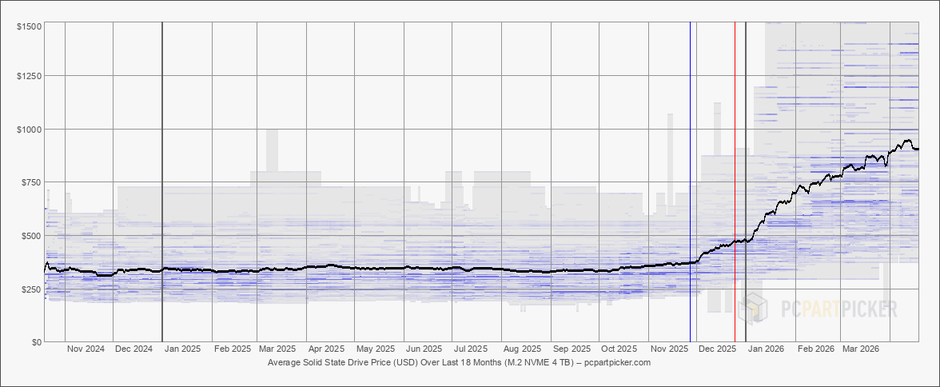Click the Jan 2026 axis label

(766, 349)
